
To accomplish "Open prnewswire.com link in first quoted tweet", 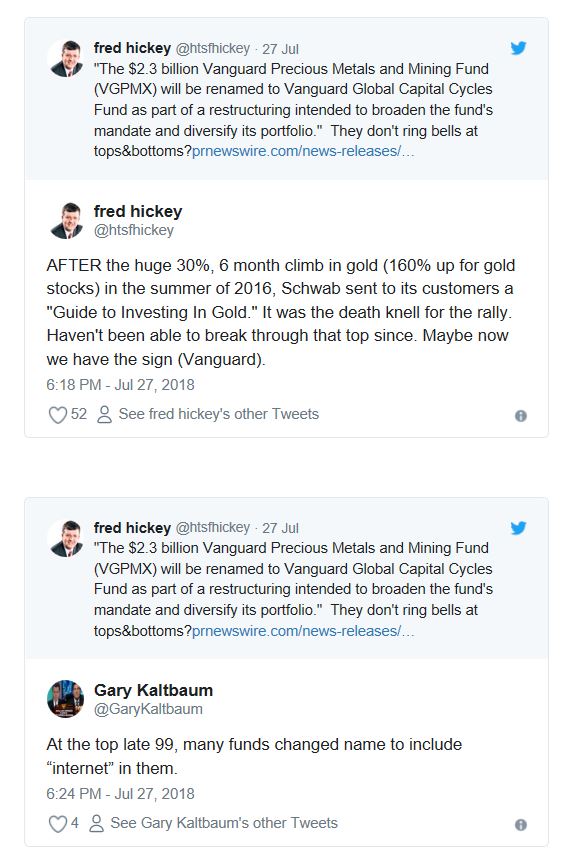I will pos(303,151).
